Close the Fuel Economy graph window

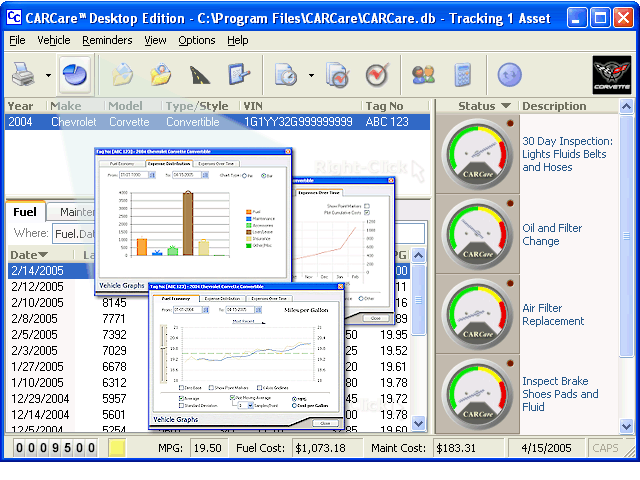tap(341, 287)
